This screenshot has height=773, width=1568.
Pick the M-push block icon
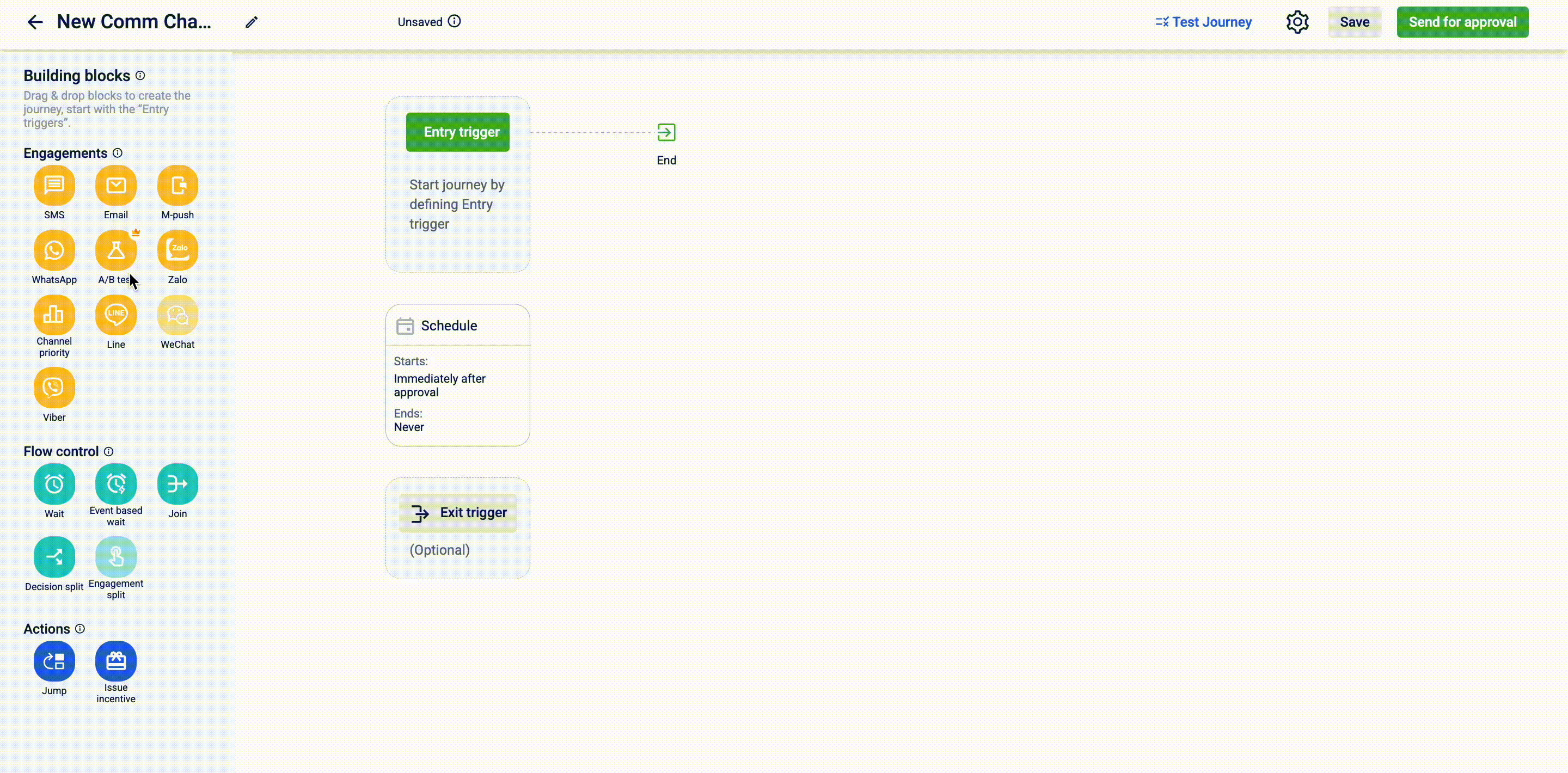(177, 186)
